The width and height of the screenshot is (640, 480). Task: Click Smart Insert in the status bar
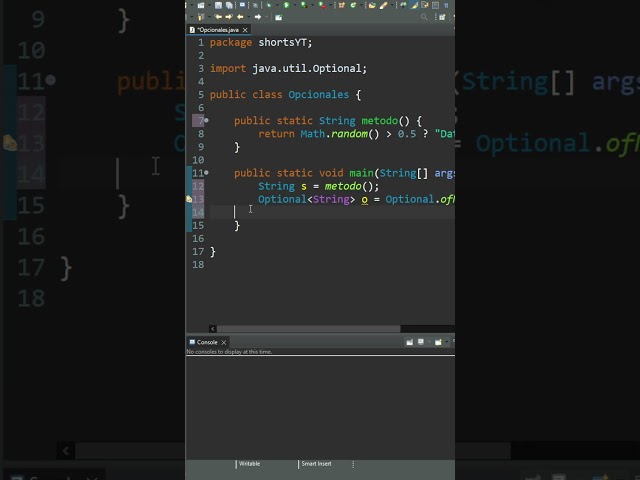316,464
